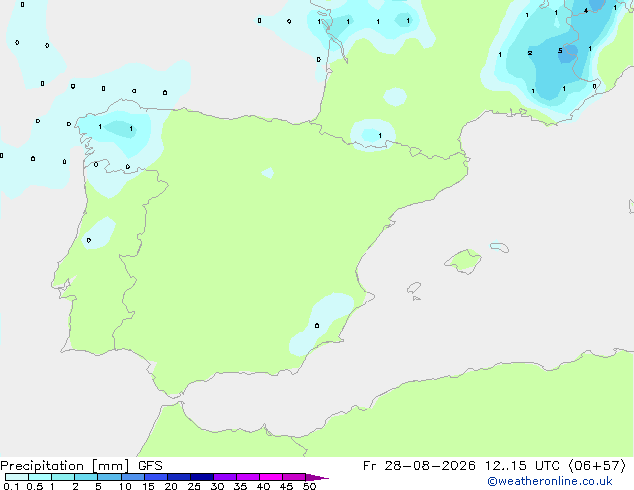The width and height of the screenshot is (634, 490).
Task: Click the '50' legend label
Action: tap(310, 486)
